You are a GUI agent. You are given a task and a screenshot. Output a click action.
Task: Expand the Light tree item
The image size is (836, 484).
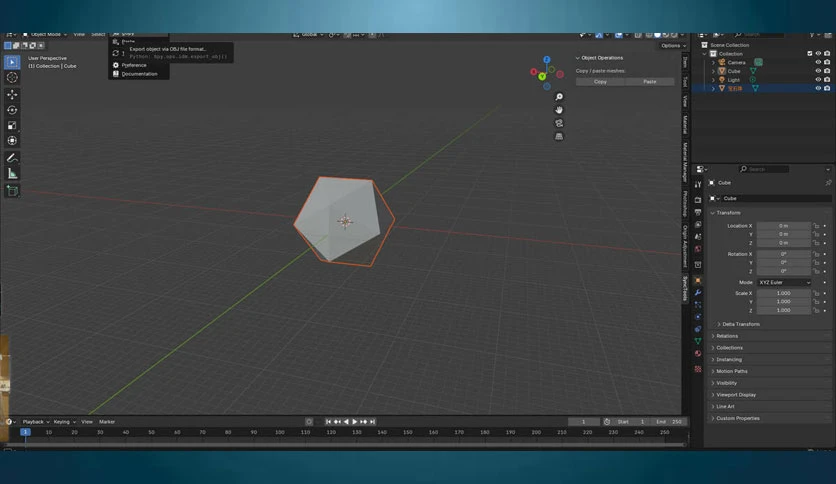[x=713, y=80]
